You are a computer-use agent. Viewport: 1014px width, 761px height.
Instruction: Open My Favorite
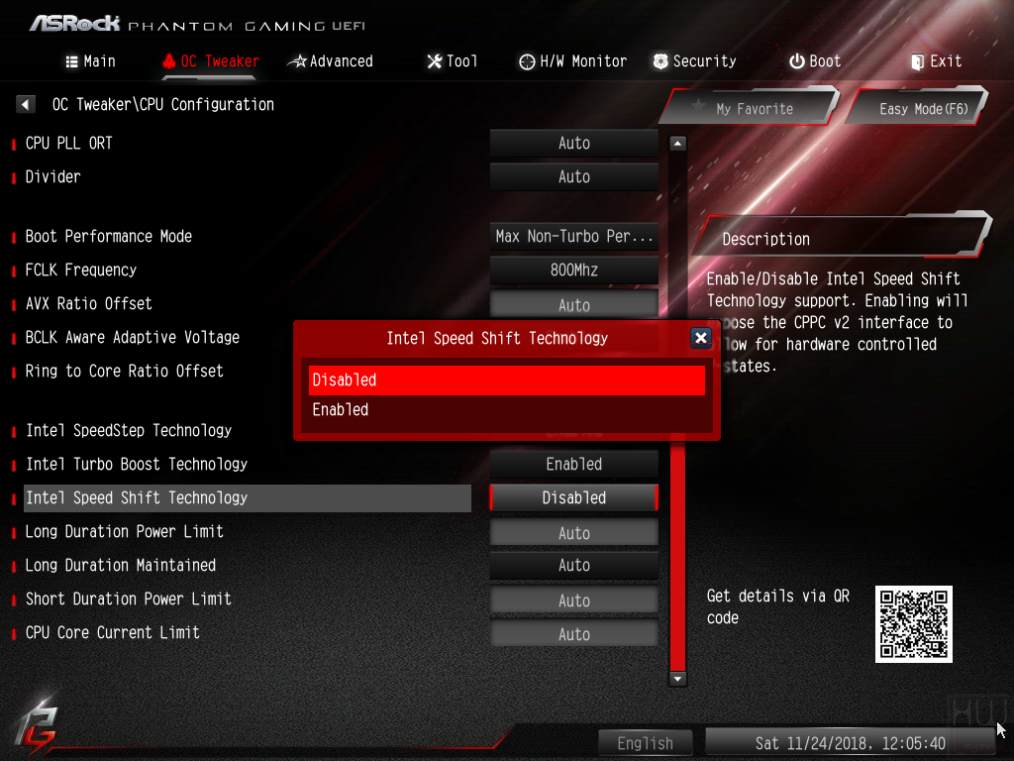click(750, 108)
